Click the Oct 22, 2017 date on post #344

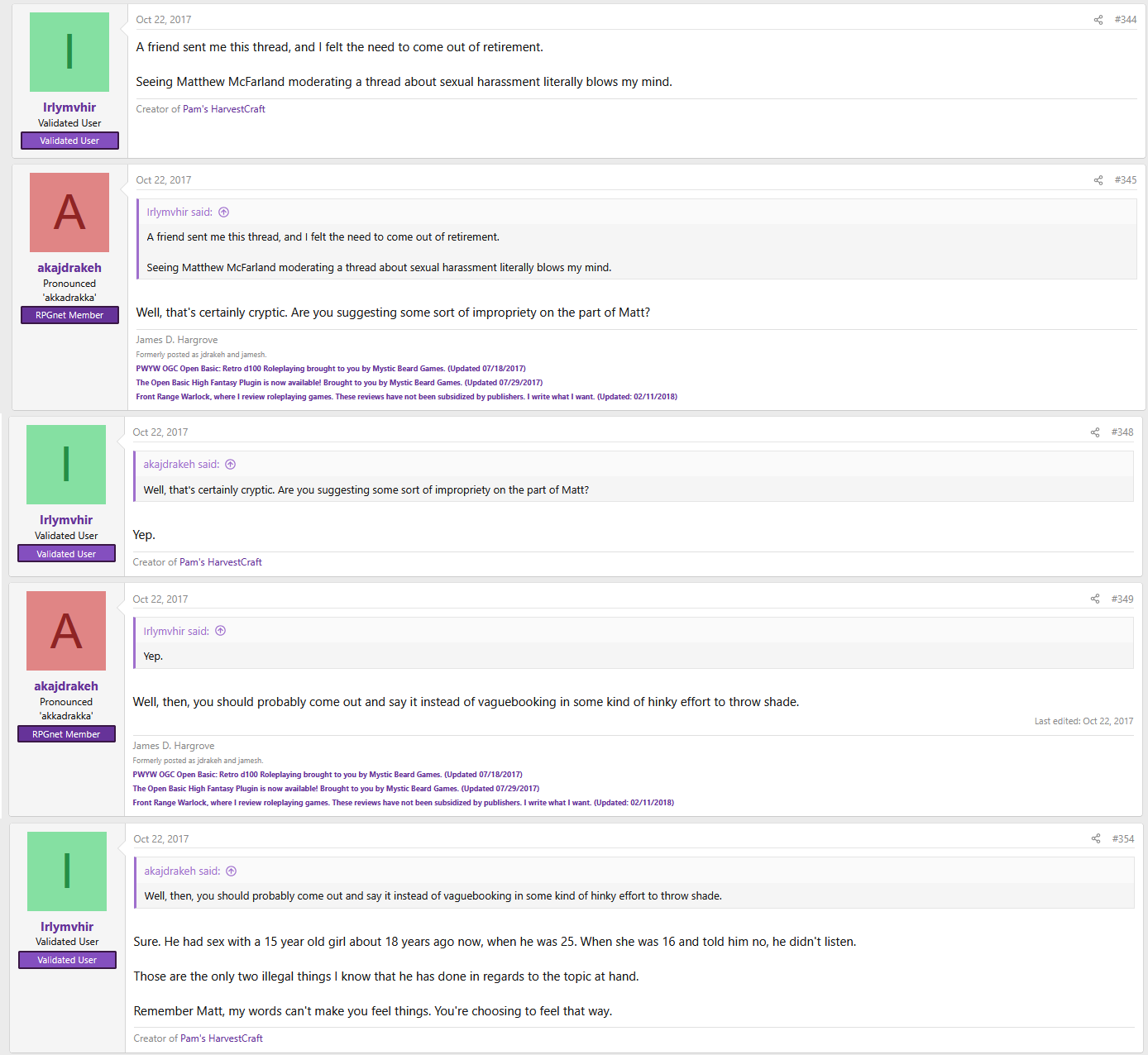(x=164, y=20)
